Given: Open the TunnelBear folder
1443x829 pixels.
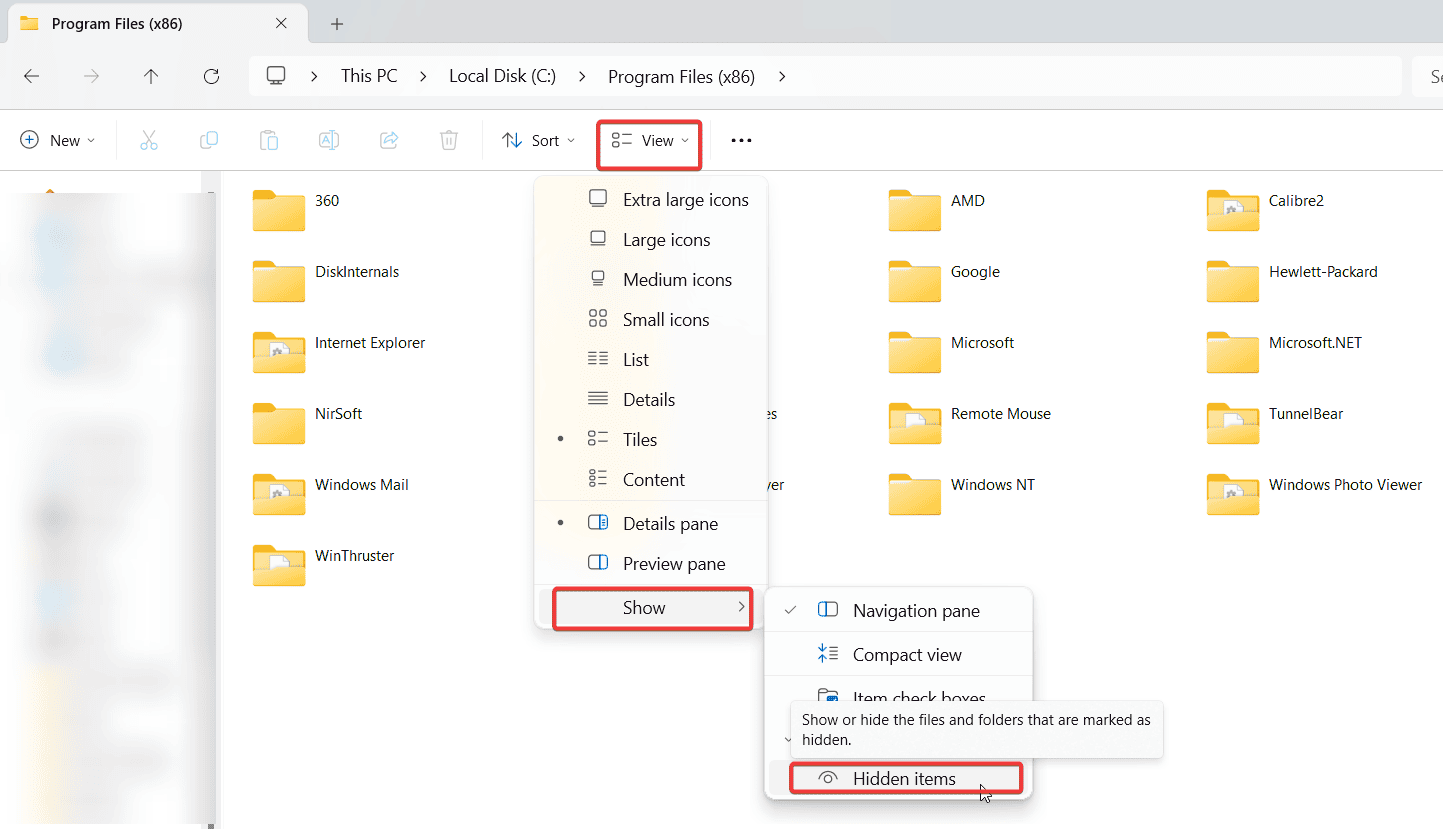Looking at the screenshot, I should (1275, 423).
